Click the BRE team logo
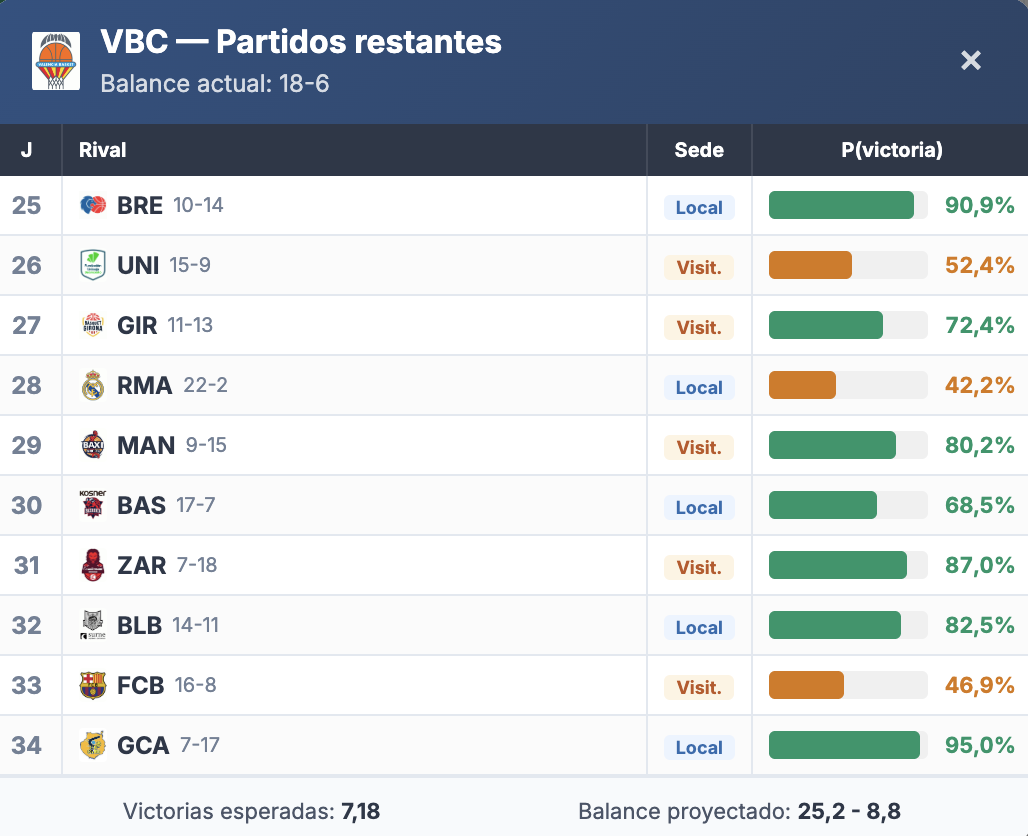The height and width of the screenshot is (836, 1028). point(93,205)
